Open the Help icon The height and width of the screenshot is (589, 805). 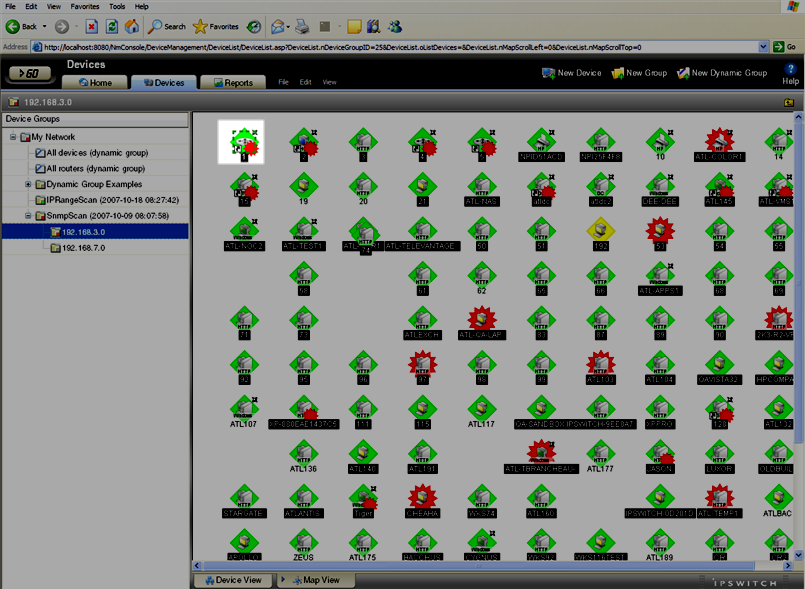[790, 74]
